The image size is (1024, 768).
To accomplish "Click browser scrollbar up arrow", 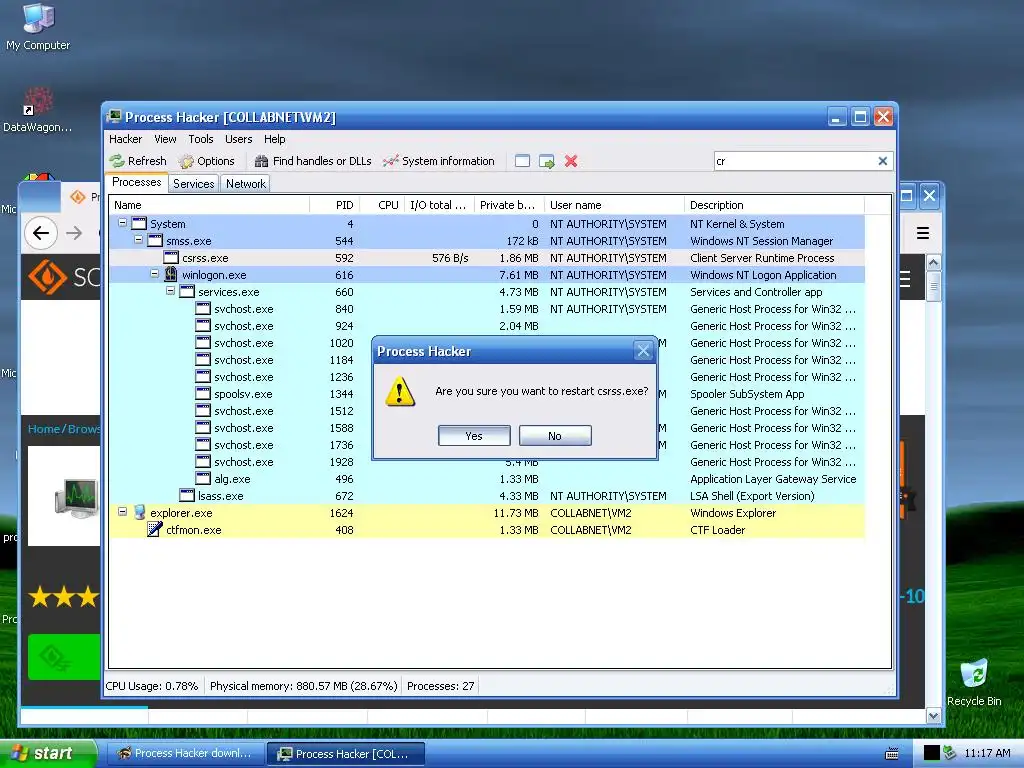I will click(x=933, y=263).
